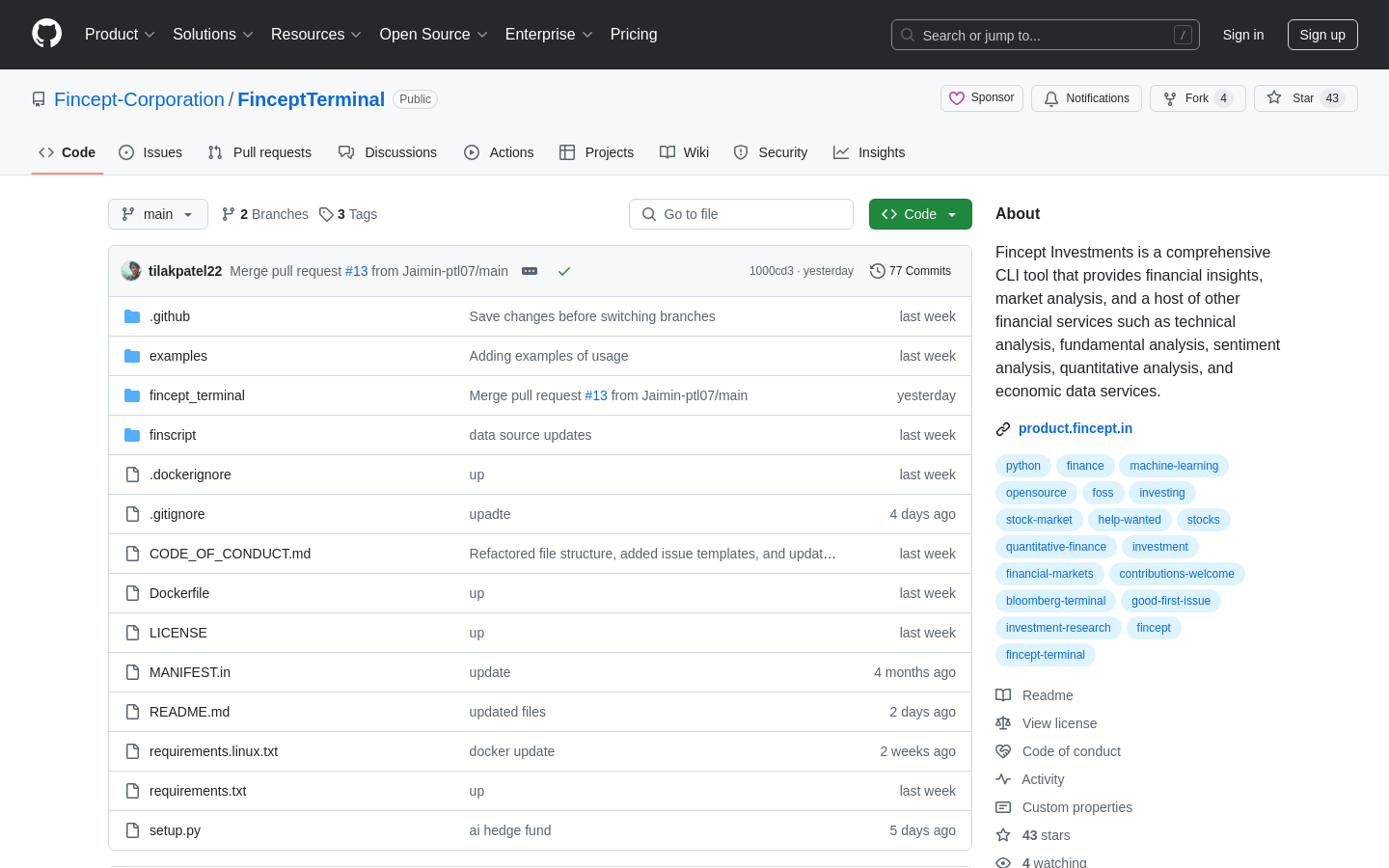
Task: Click the Sponsor heart button
Action: (x=982, y=98)
